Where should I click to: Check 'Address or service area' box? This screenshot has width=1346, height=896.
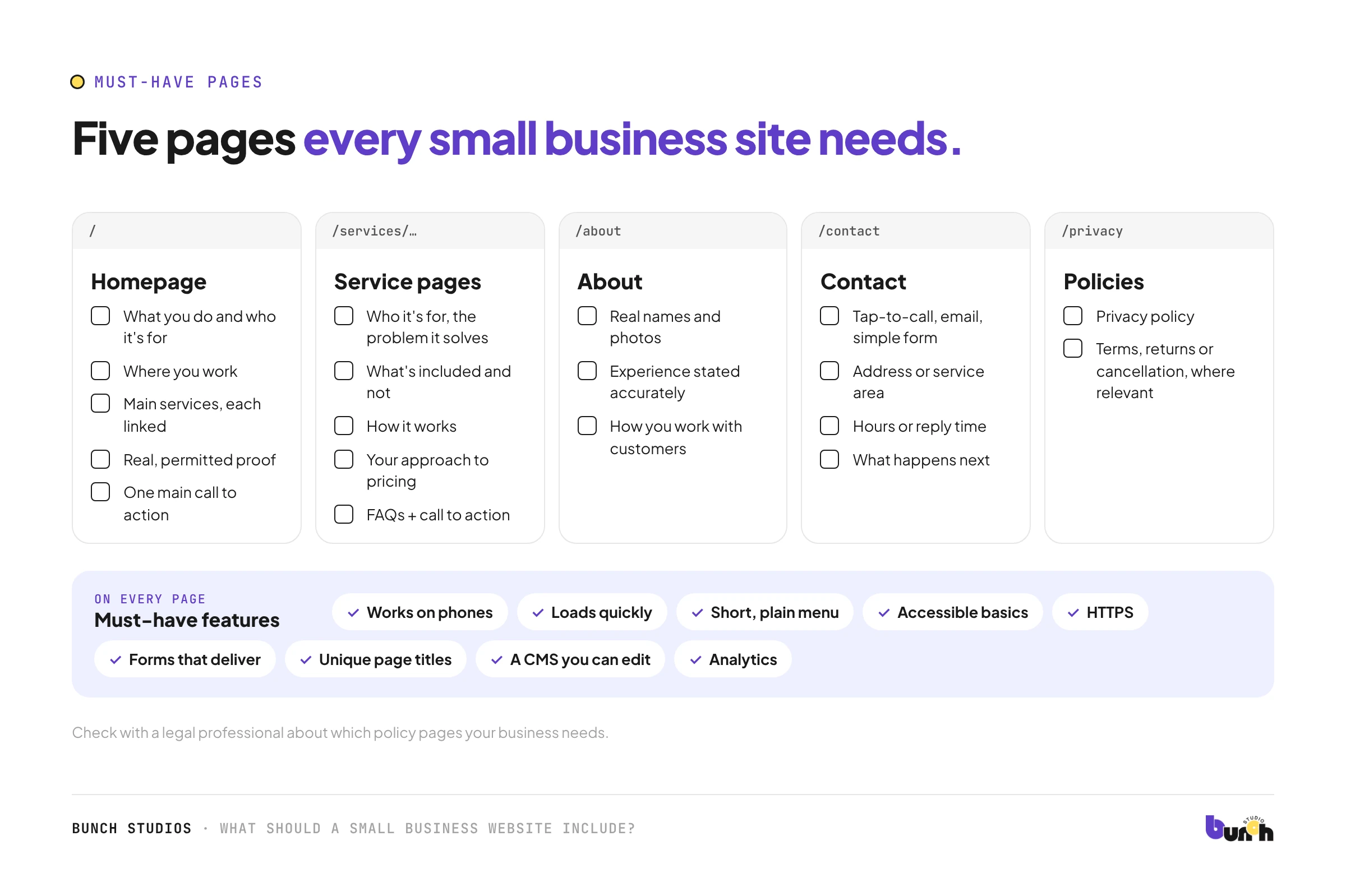point(829,371)
